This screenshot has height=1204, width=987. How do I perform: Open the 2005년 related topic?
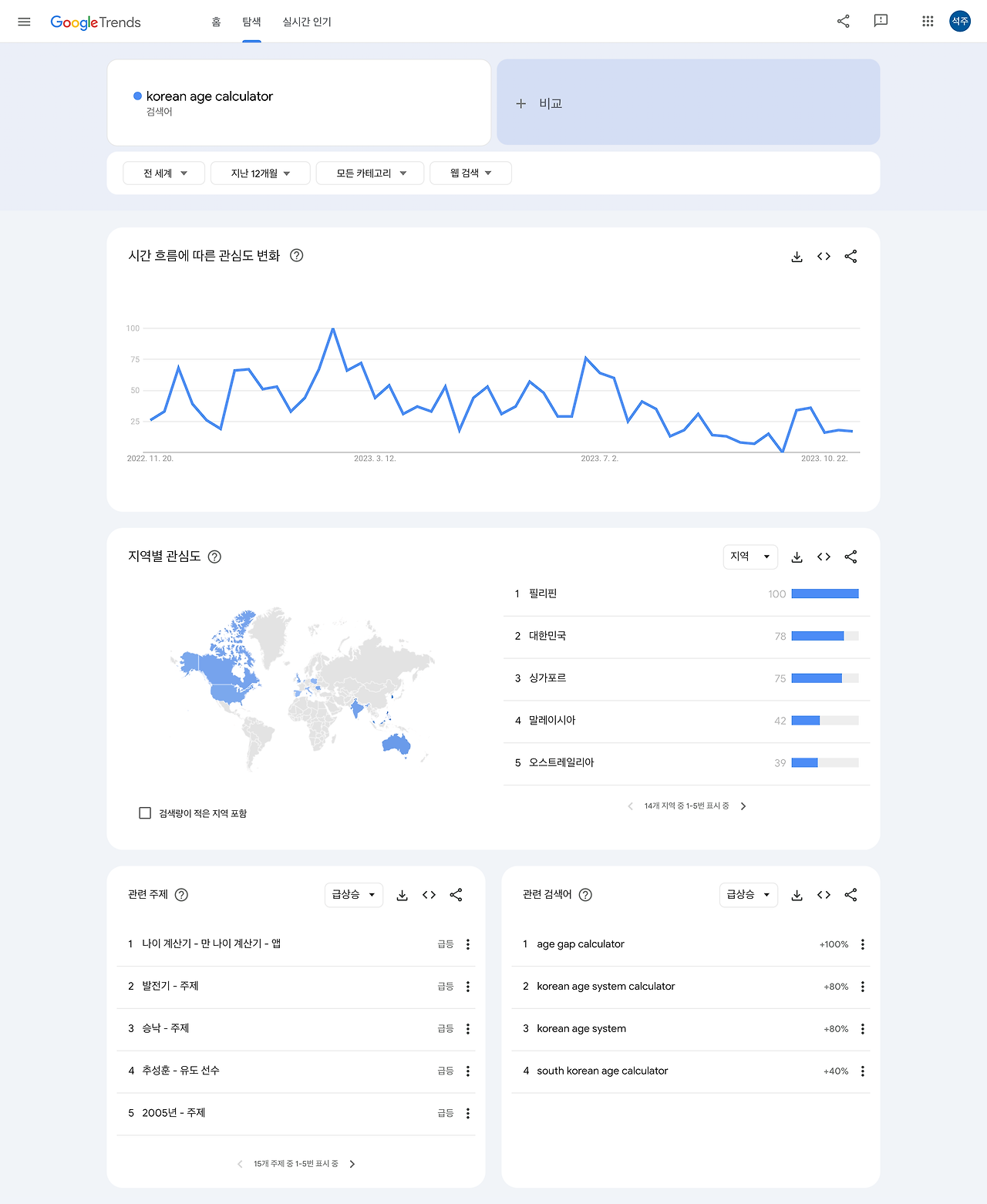(x=173, y=1113)
